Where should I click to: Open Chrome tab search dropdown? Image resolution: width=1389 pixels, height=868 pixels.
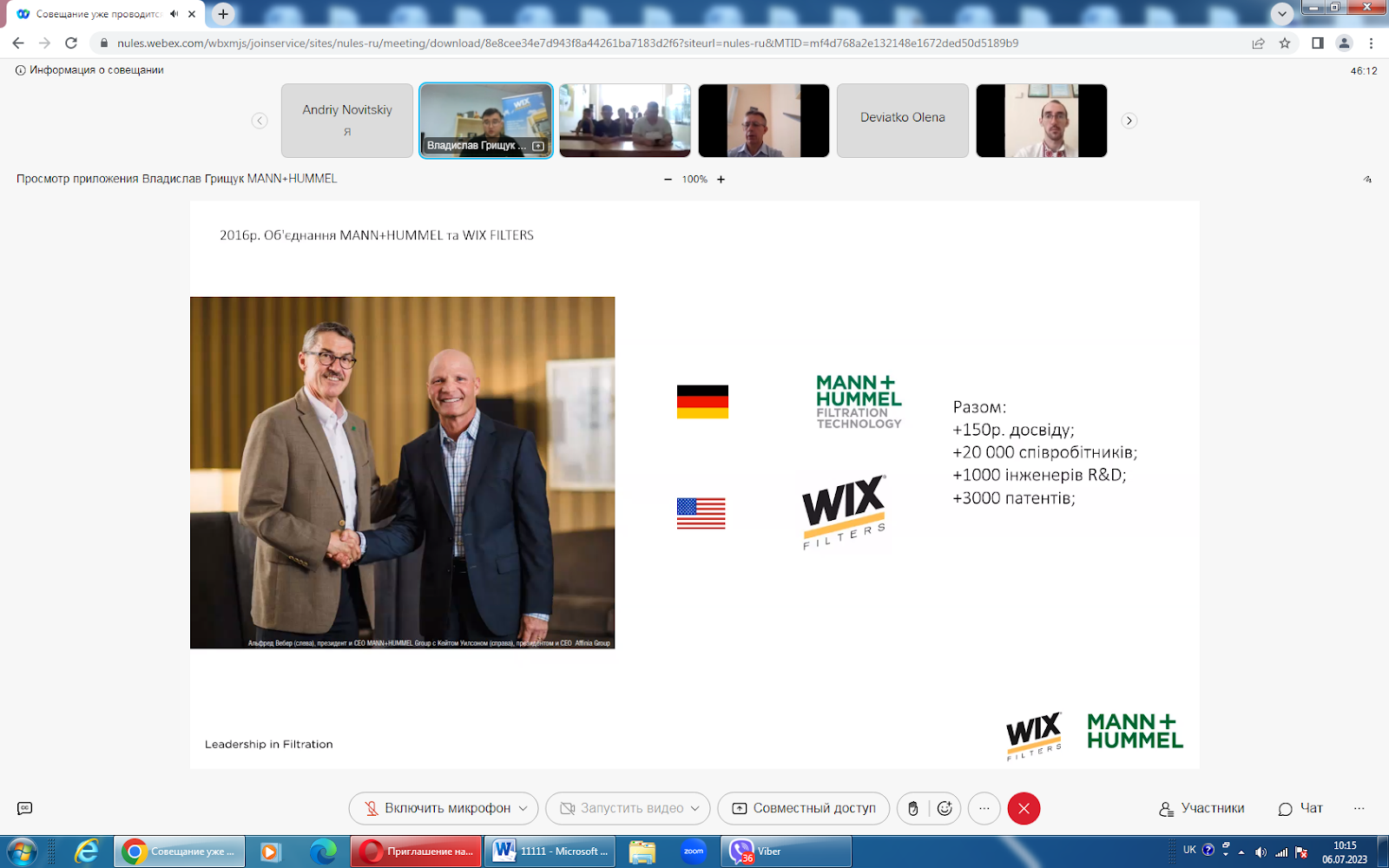(x=1282, y=14)
